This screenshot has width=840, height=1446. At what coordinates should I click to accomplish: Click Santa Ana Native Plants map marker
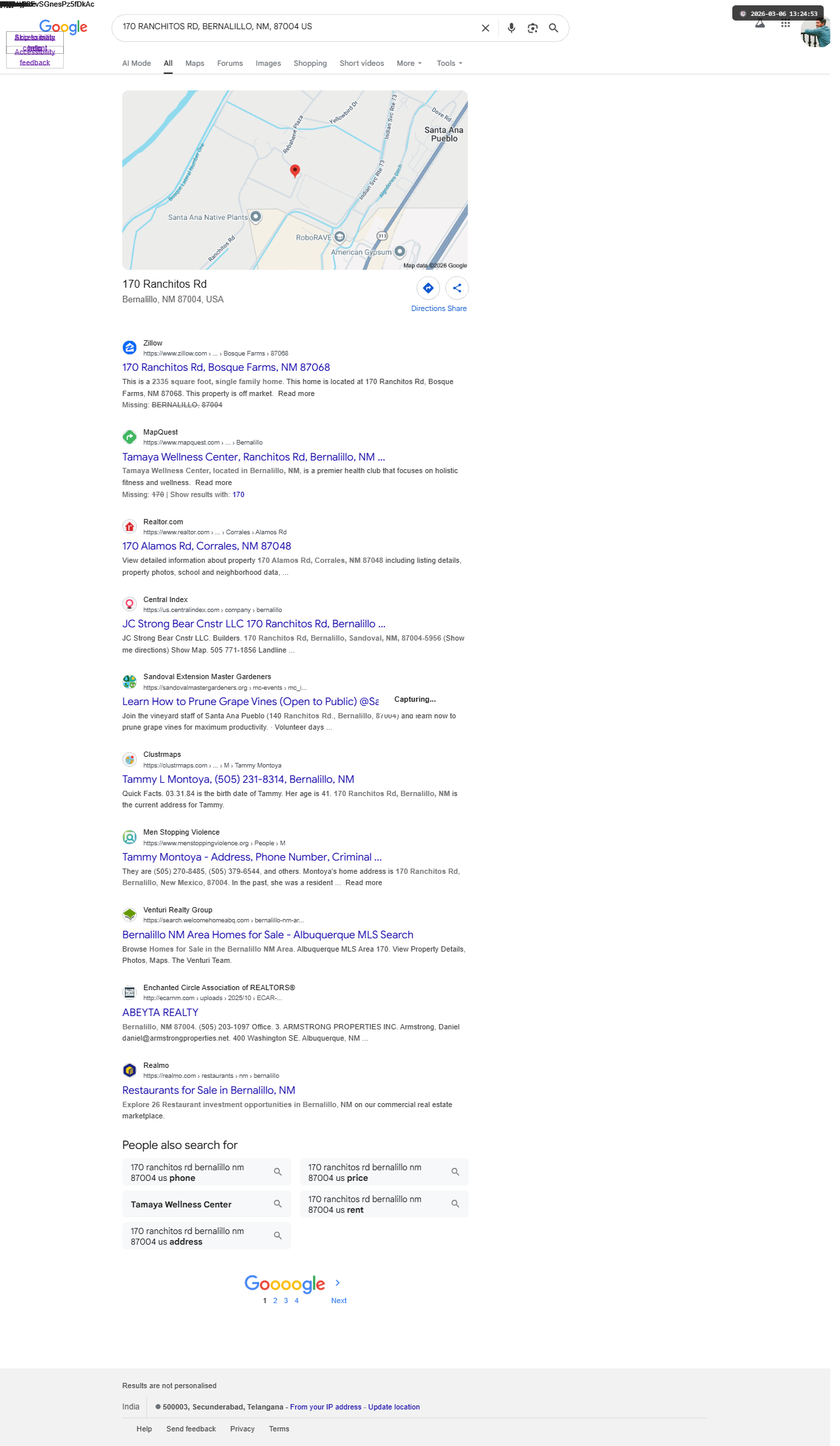click(x=256, y=217)
